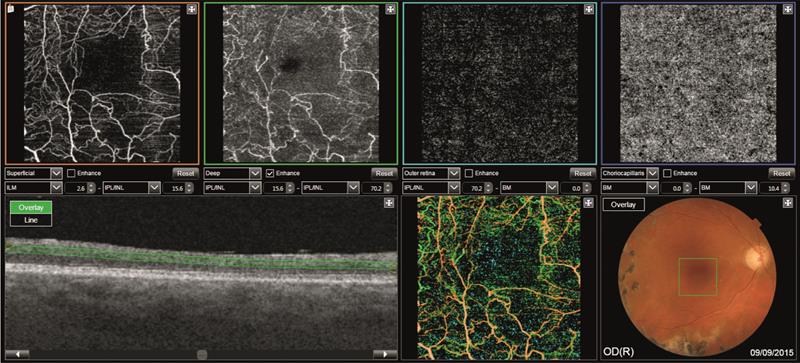Uncheck Enhance for the Deep layer

(x=270, y=173)
